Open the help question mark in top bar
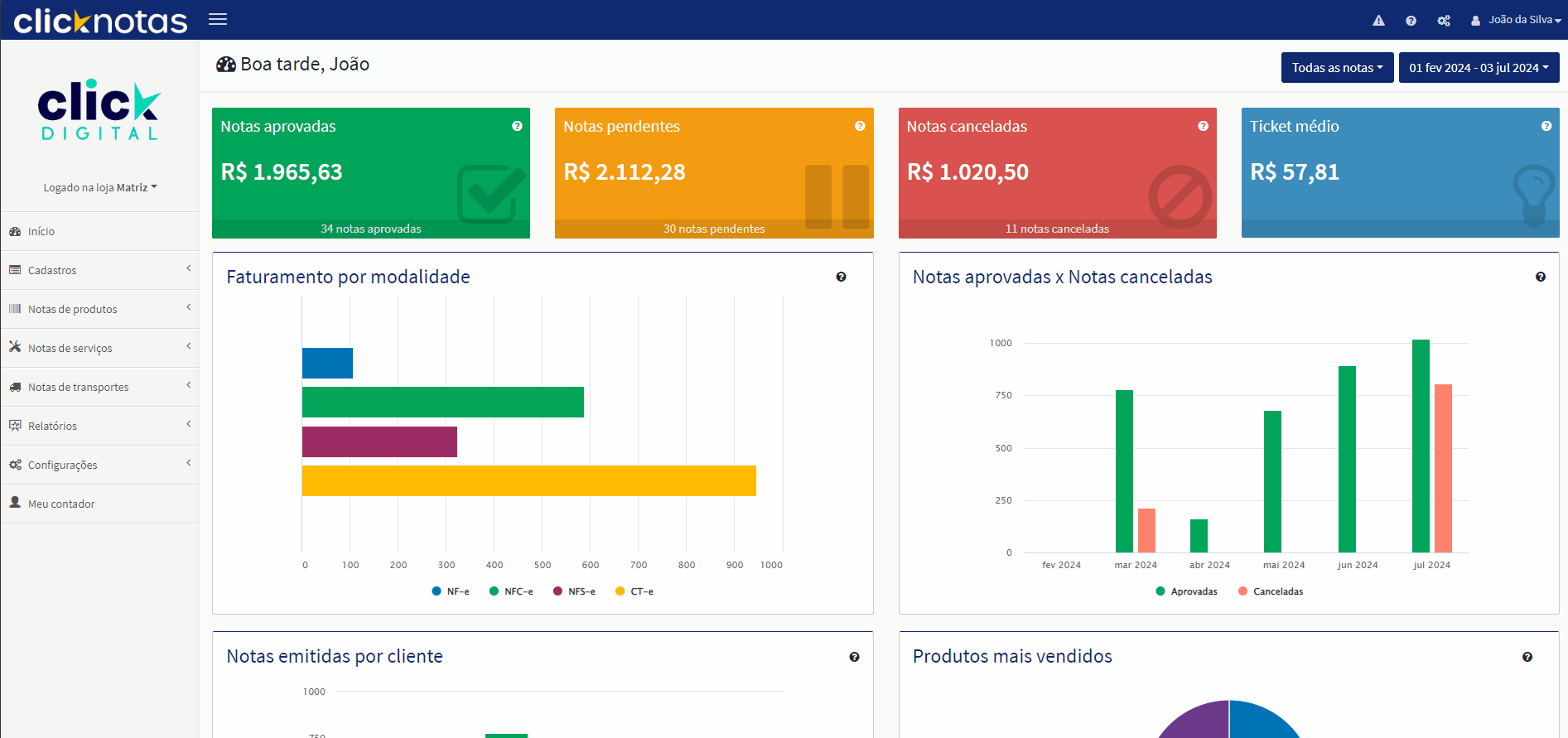This screenshot has width=1568, height=738. click(x=1411, y=21)
